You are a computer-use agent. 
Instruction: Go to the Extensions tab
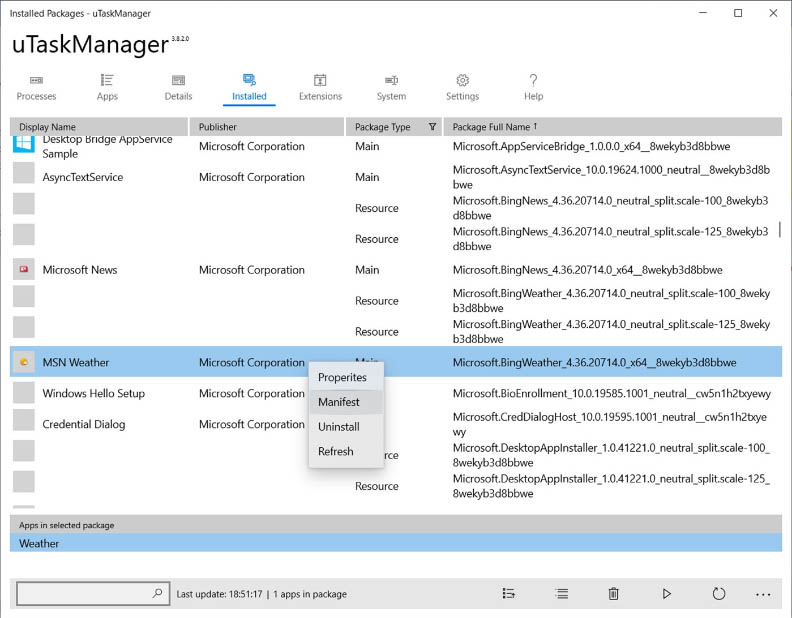tap(320, 87)
